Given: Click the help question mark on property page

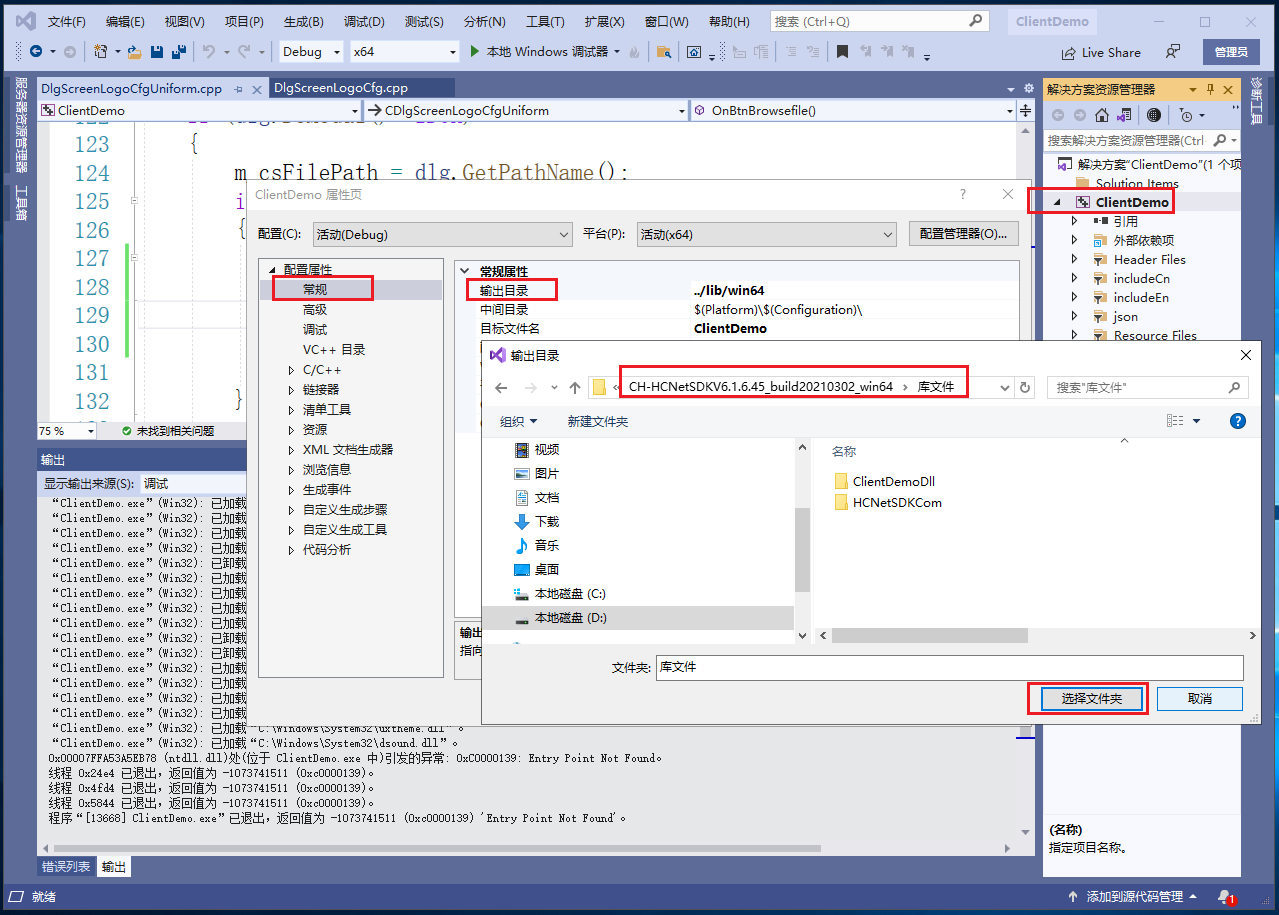Looking at the screenshot, I should tap(963, 194).
